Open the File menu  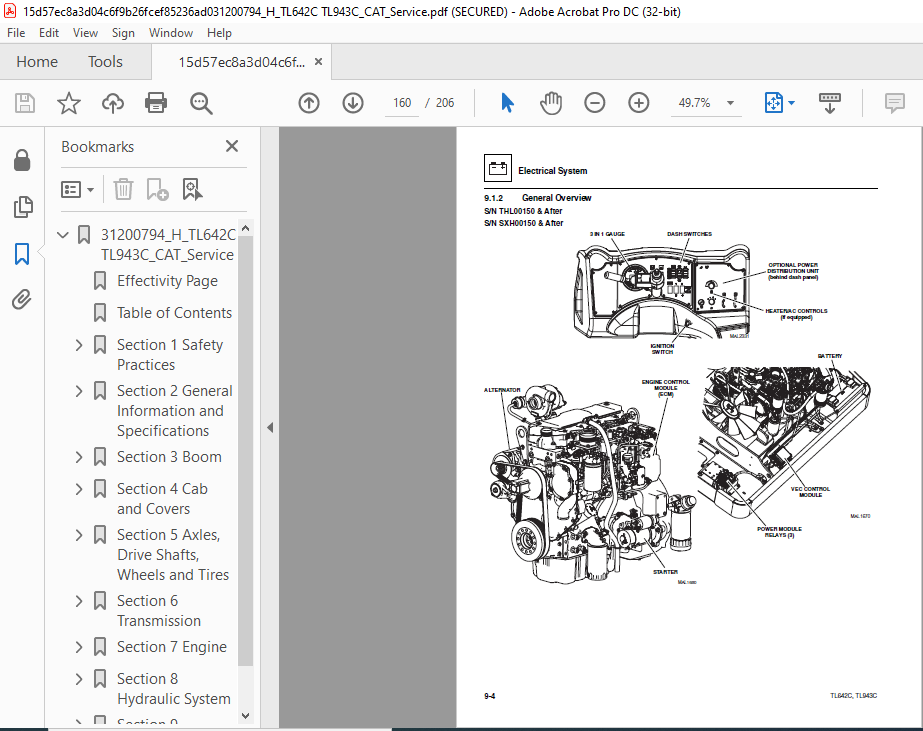(x=16, y=33)
